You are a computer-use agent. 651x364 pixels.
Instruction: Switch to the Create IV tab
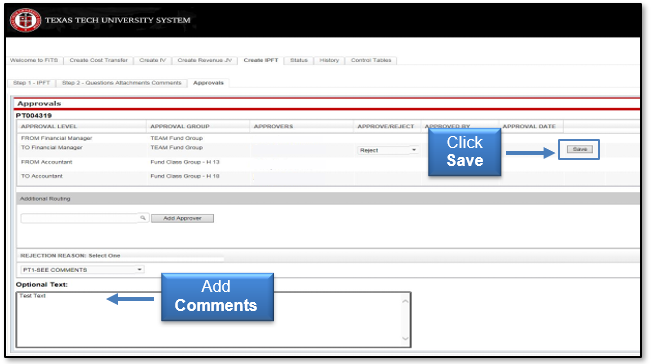[x=152, y=60]
